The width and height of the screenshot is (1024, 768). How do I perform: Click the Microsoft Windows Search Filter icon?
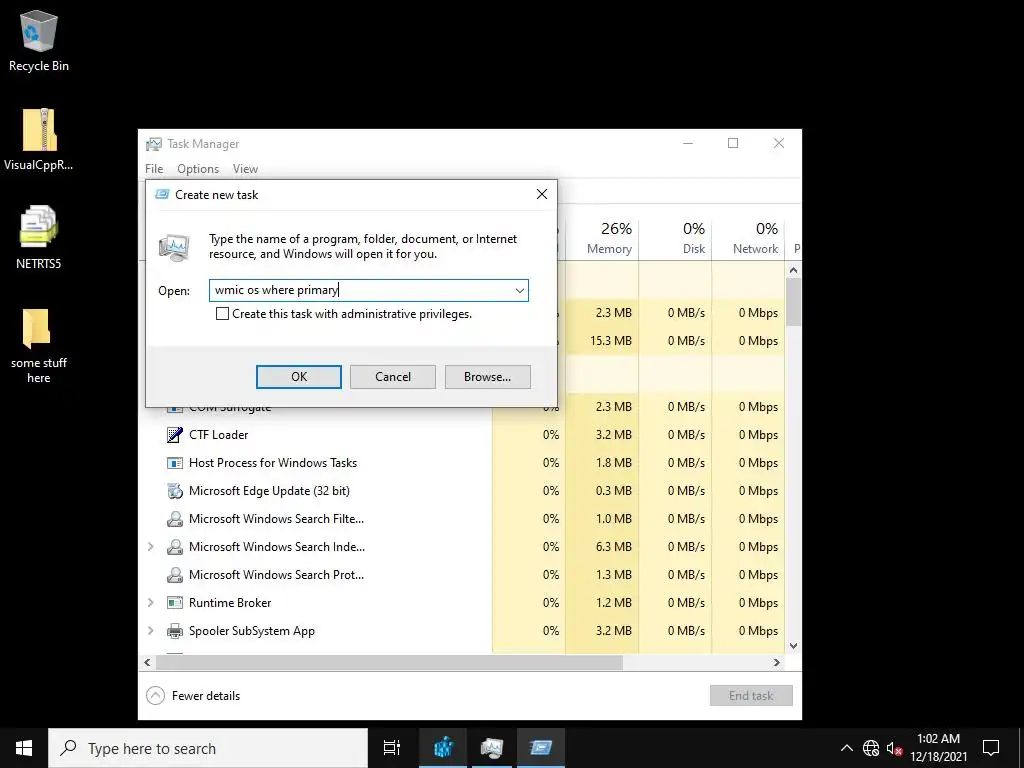(174, 519)
